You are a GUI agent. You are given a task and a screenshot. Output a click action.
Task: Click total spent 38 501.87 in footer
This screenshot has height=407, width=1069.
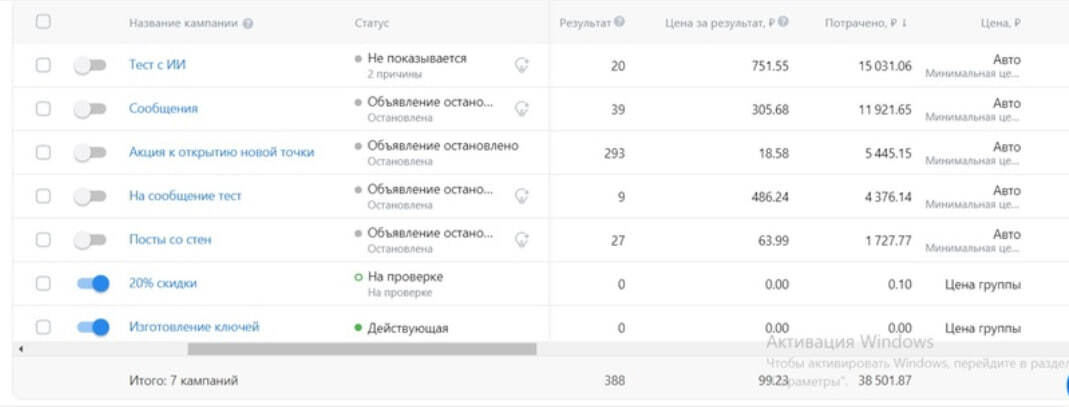pos(884,381)
